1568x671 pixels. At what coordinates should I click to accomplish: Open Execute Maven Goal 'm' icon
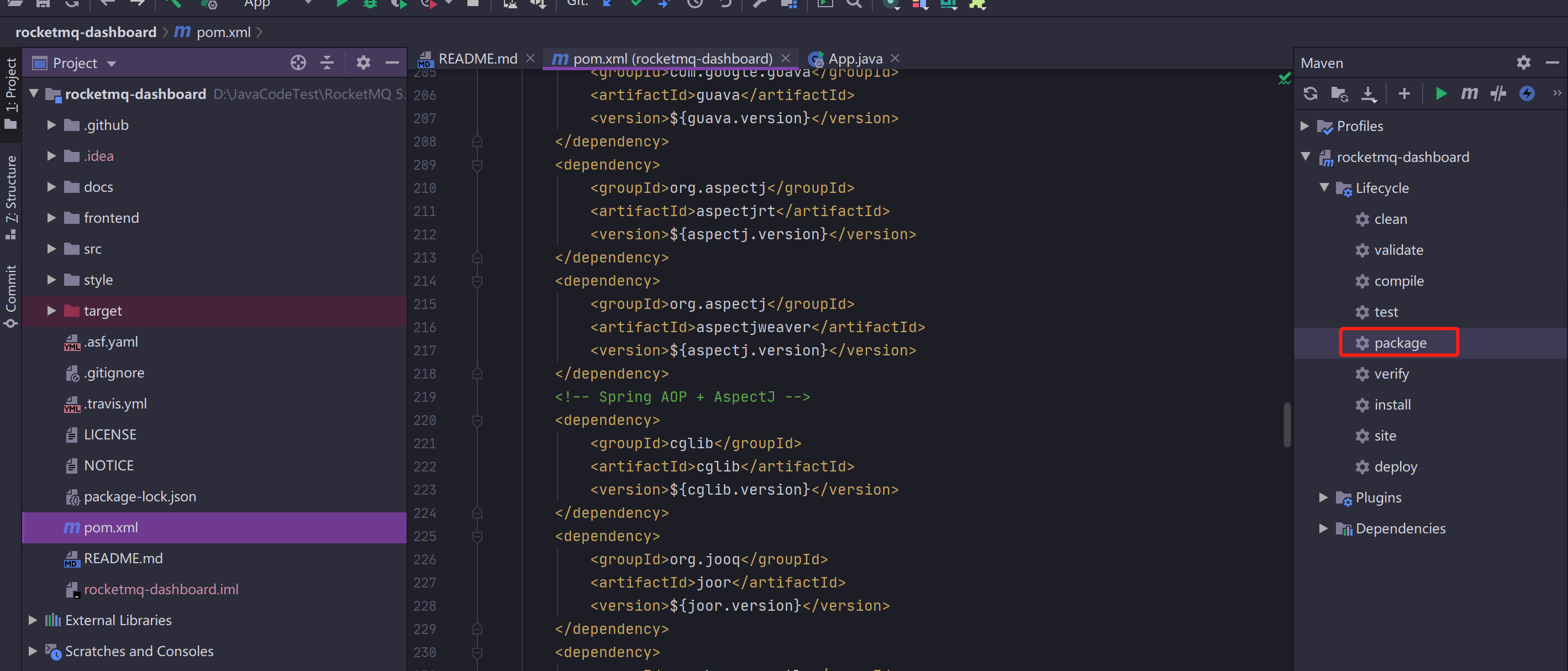(1470, 94)
